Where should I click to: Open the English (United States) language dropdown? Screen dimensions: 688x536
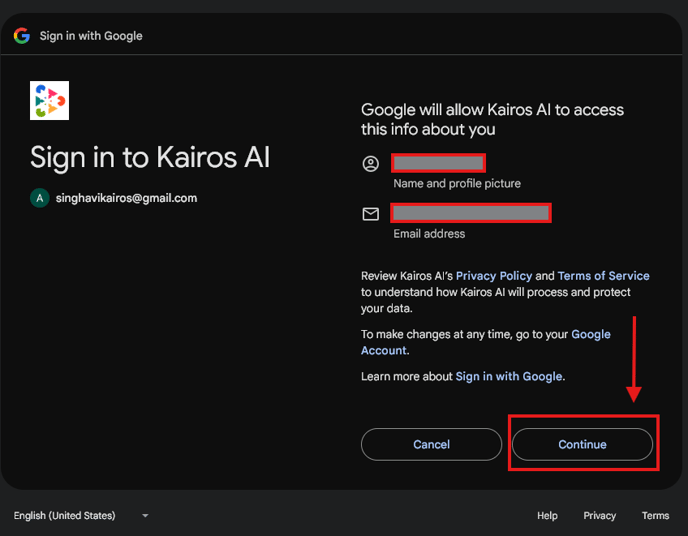(80, 516)
